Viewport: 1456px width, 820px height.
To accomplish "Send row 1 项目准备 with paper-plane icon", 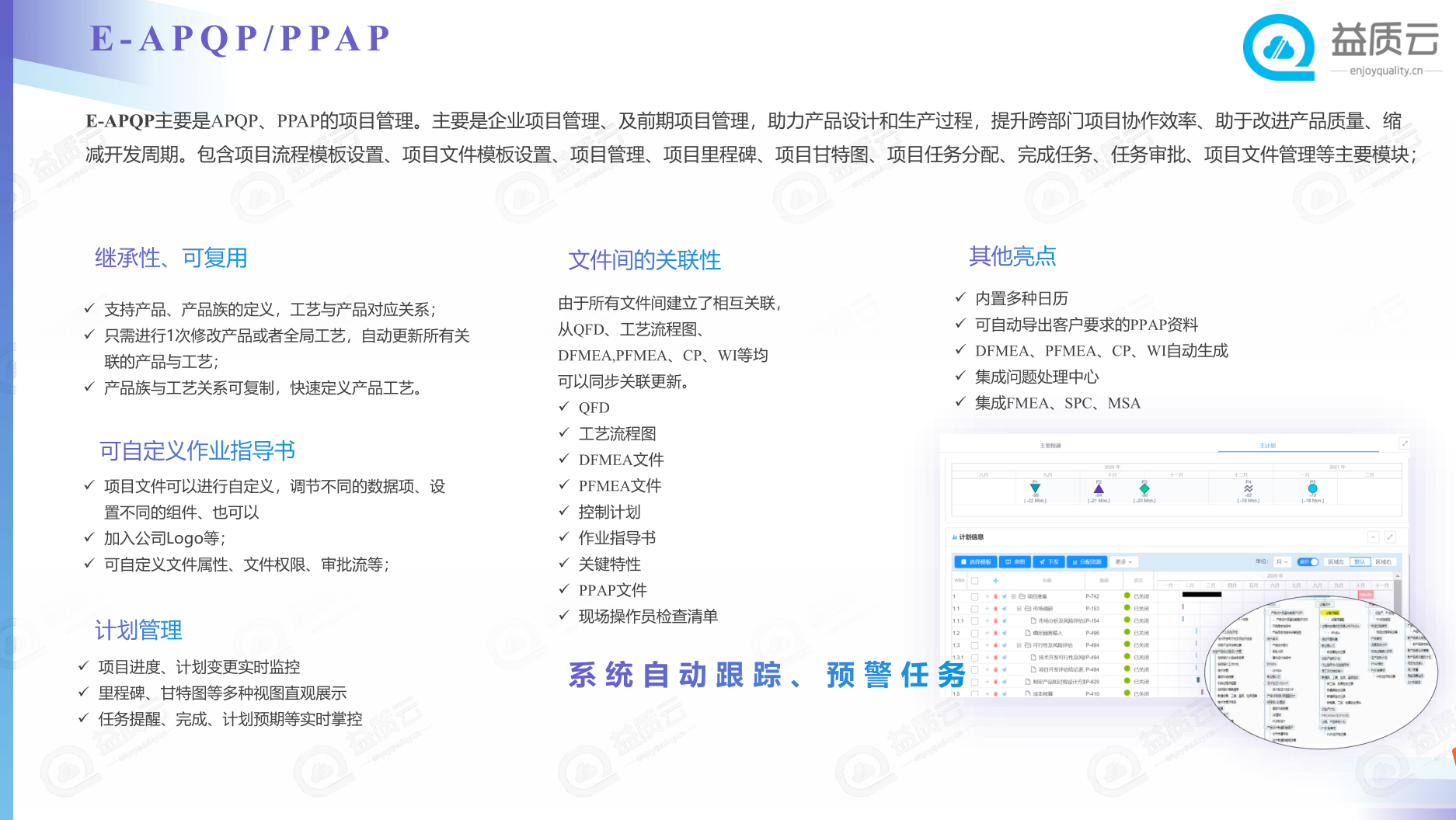I will 1004,596.
